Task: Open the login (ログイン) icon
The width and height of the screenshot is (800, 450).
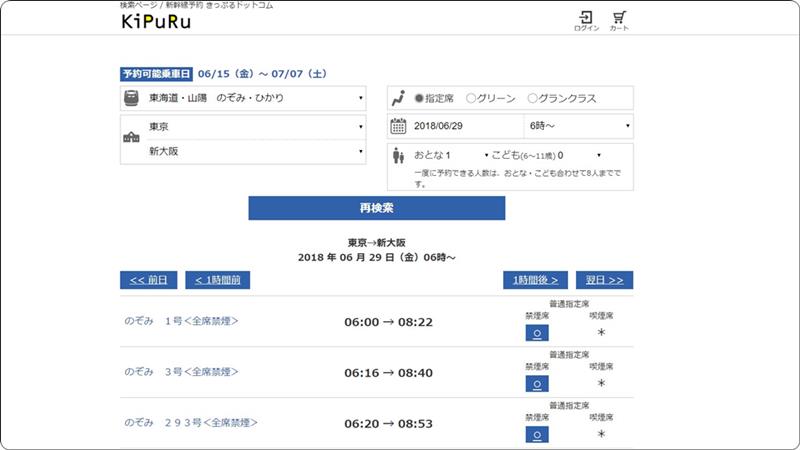Action: coord(586,21)
